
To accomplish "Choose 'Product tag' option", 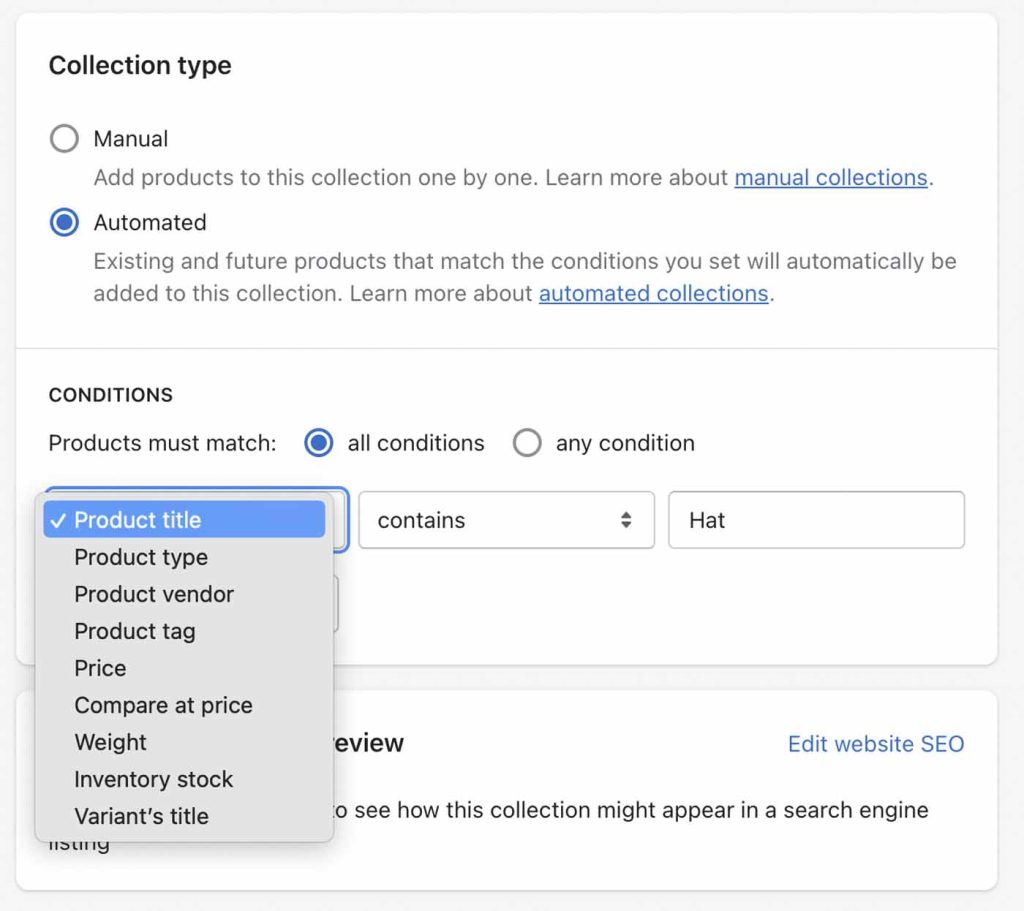I will tap(135, 631).
